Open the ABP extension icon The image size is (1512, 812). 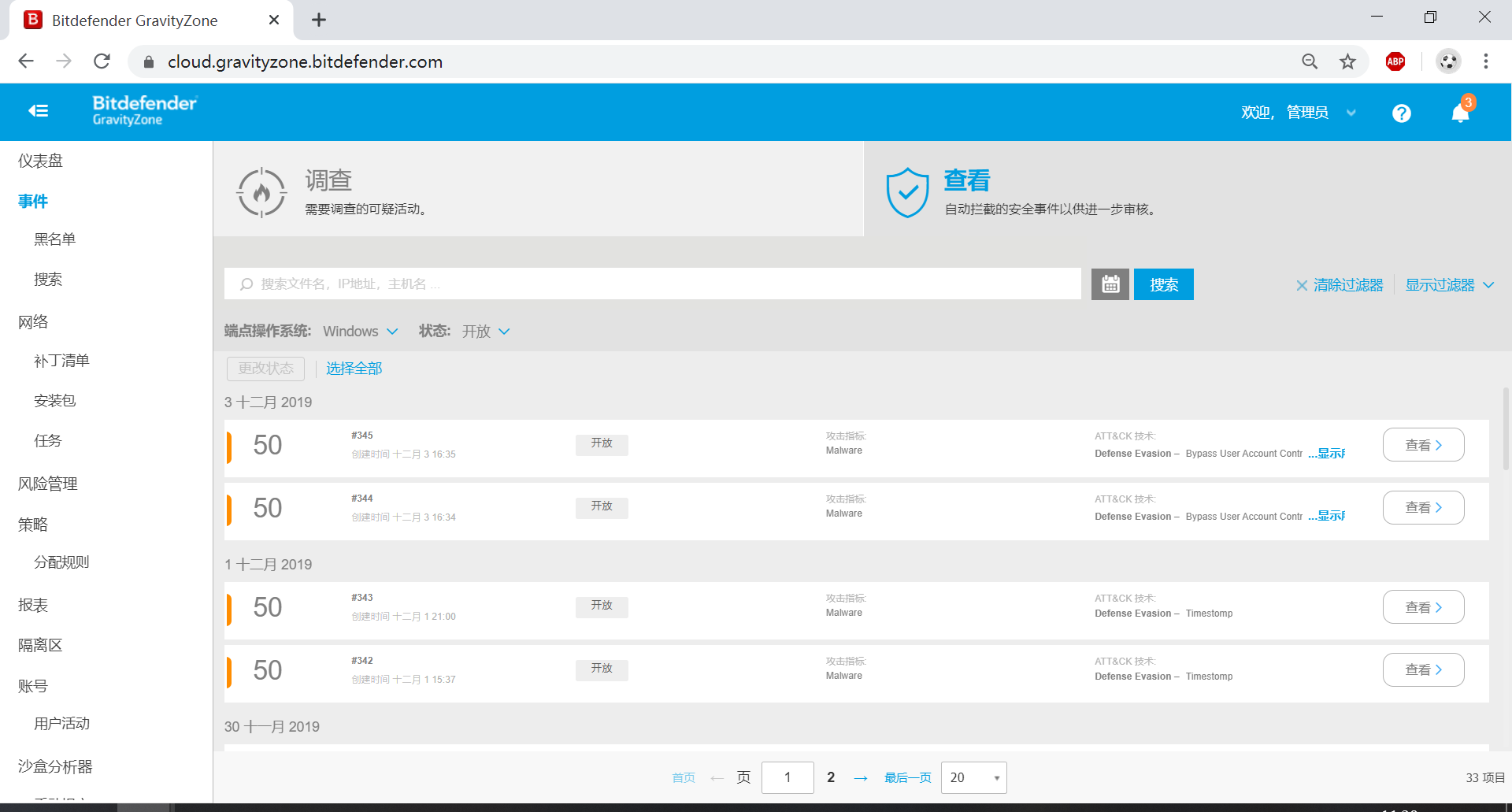[1395, 61]
